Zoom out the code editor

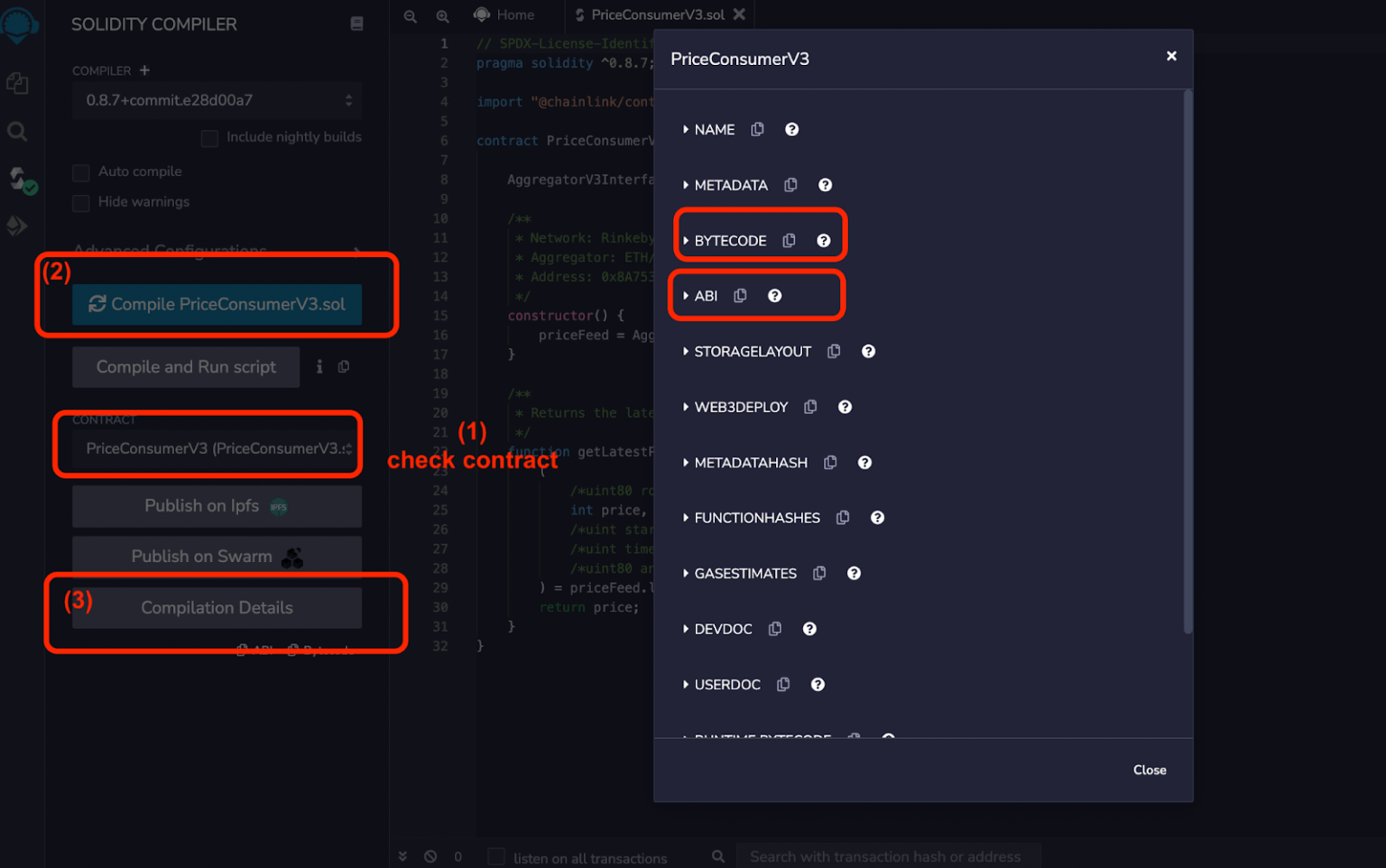coord(411,15)
